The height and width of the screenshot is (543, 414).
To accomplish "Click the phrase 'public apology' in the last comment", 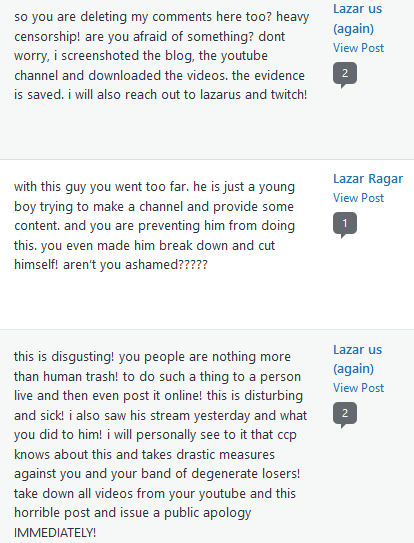I will coord(208,513).
